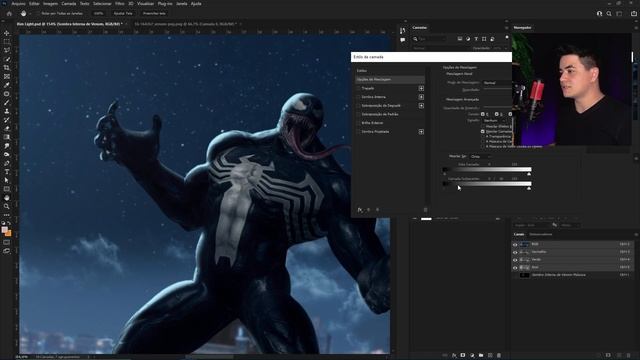Open the Modo de Mesclagem dropdown

(497, 82)
